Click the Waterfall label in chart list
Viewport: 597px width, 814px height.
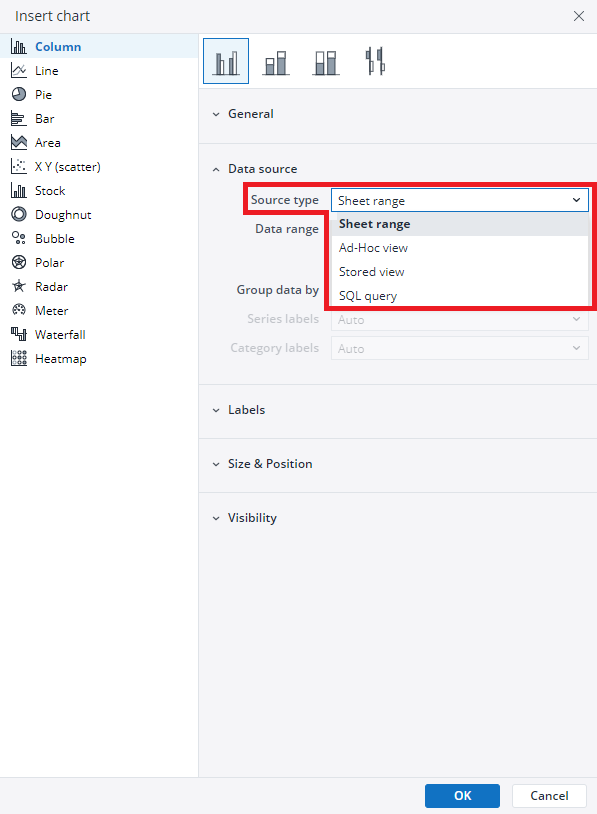tap(60, 334)
